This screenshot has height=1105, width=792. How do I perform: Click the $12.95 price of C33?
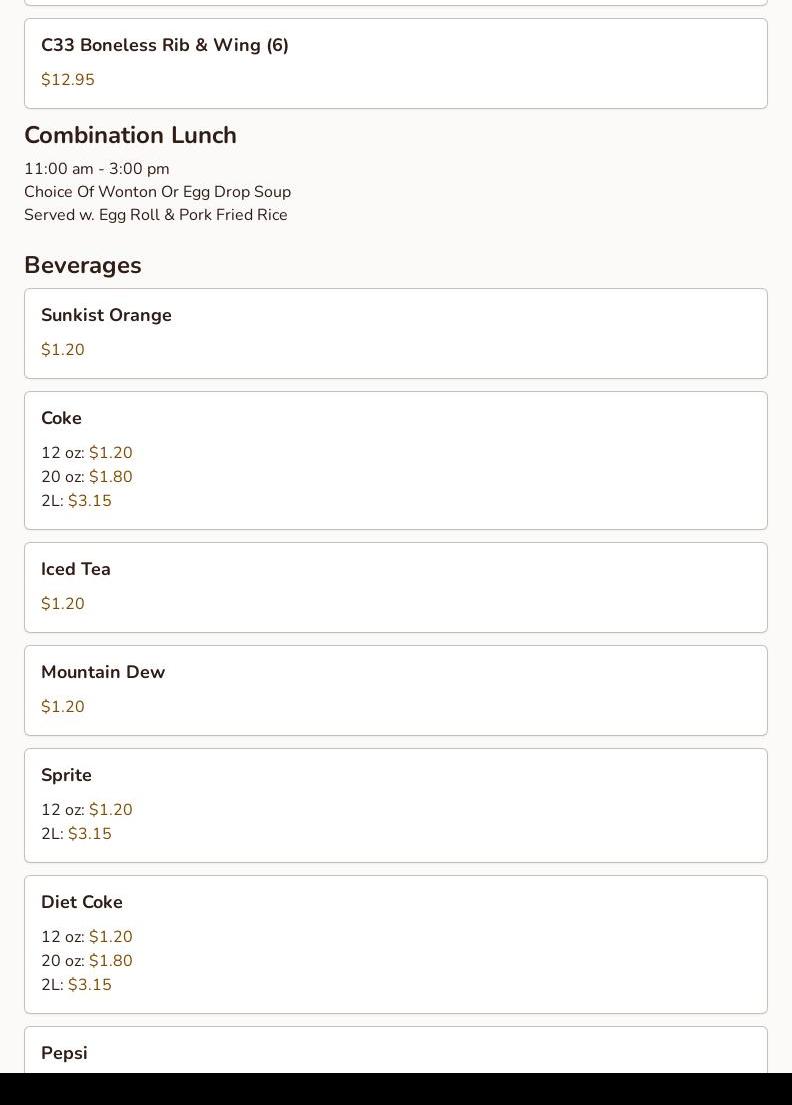(67, 80)
